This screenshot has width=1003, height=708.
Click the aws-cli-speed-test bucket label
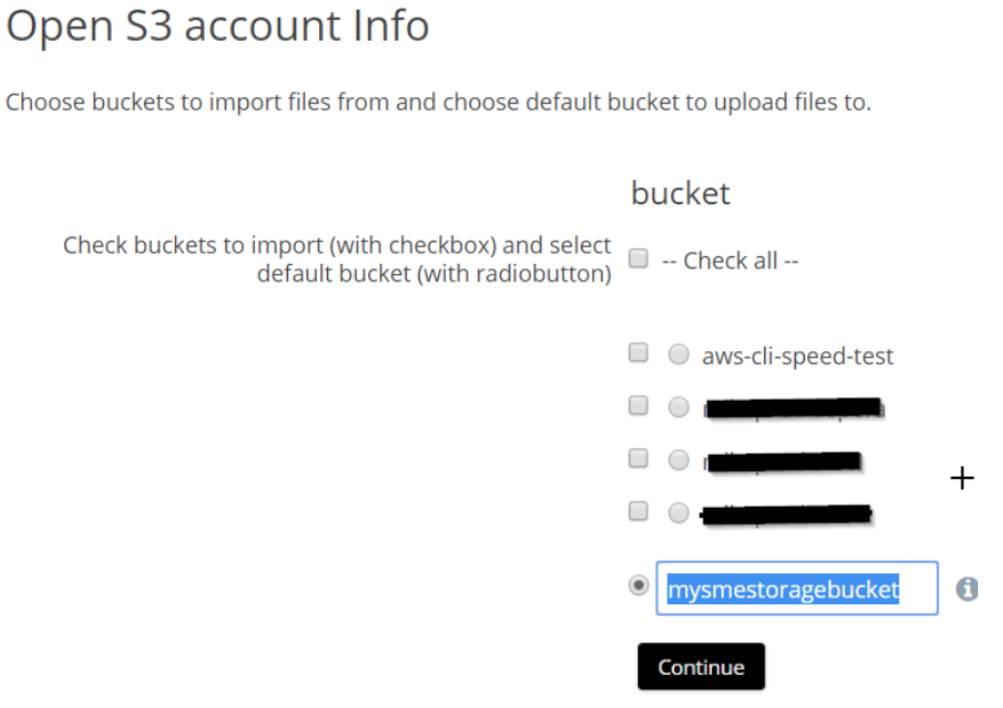pos(798,356)
